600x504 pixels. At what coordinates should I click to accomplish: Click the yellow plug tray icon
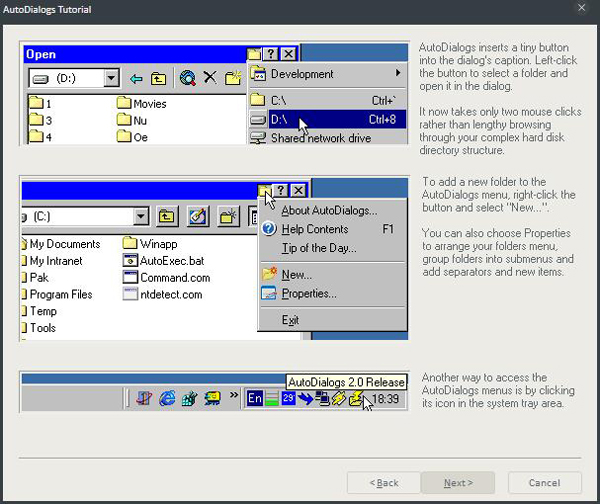(339, 398)
